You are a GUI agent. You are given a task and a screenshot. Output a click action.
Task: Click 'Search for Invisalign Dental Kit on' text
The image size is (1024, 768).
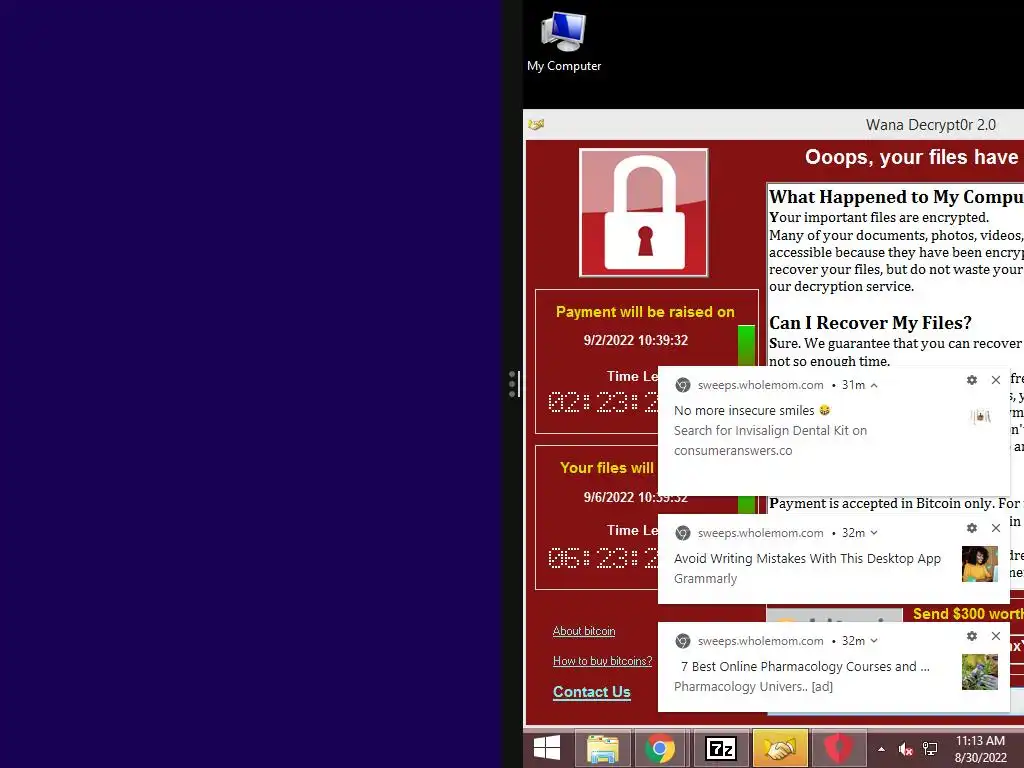[771, 430]
